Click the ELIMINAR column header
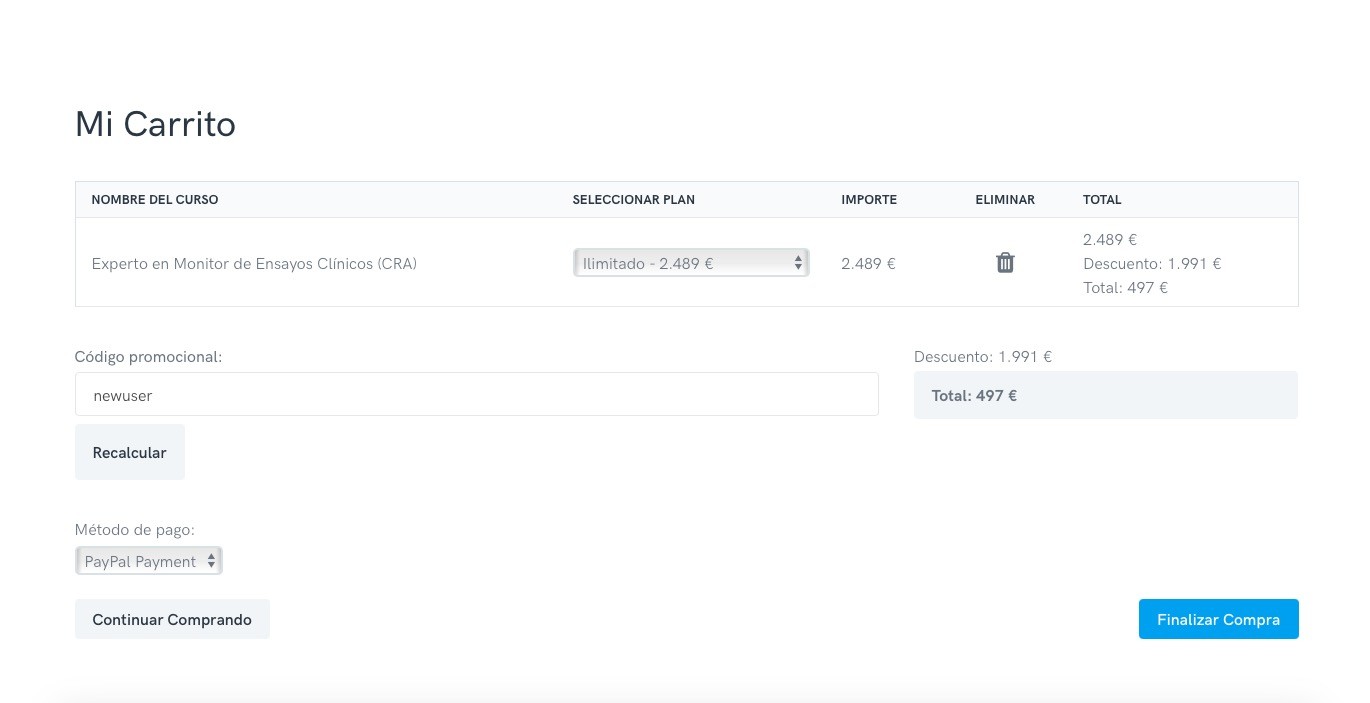The width and height of the screenshot is (1370, 703). (1005, 200)
